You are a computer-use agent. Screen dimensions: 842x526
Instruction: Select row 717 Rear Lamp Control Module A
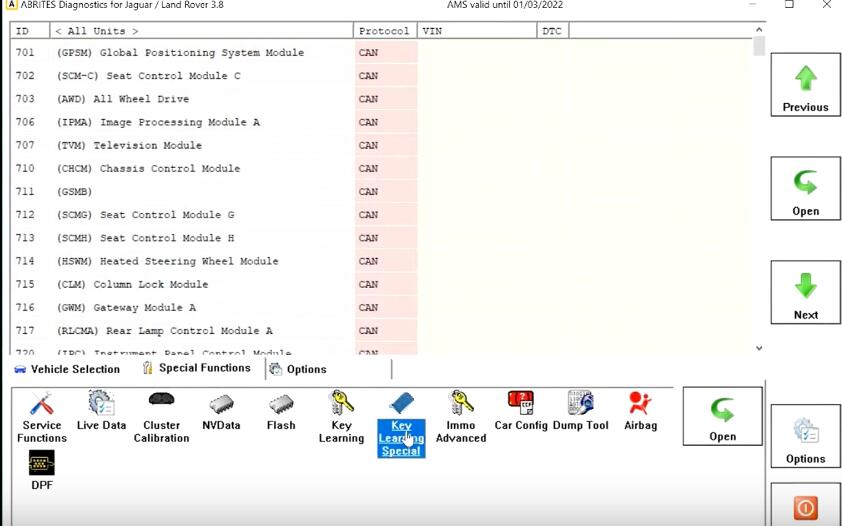click(x=381, y=330)
